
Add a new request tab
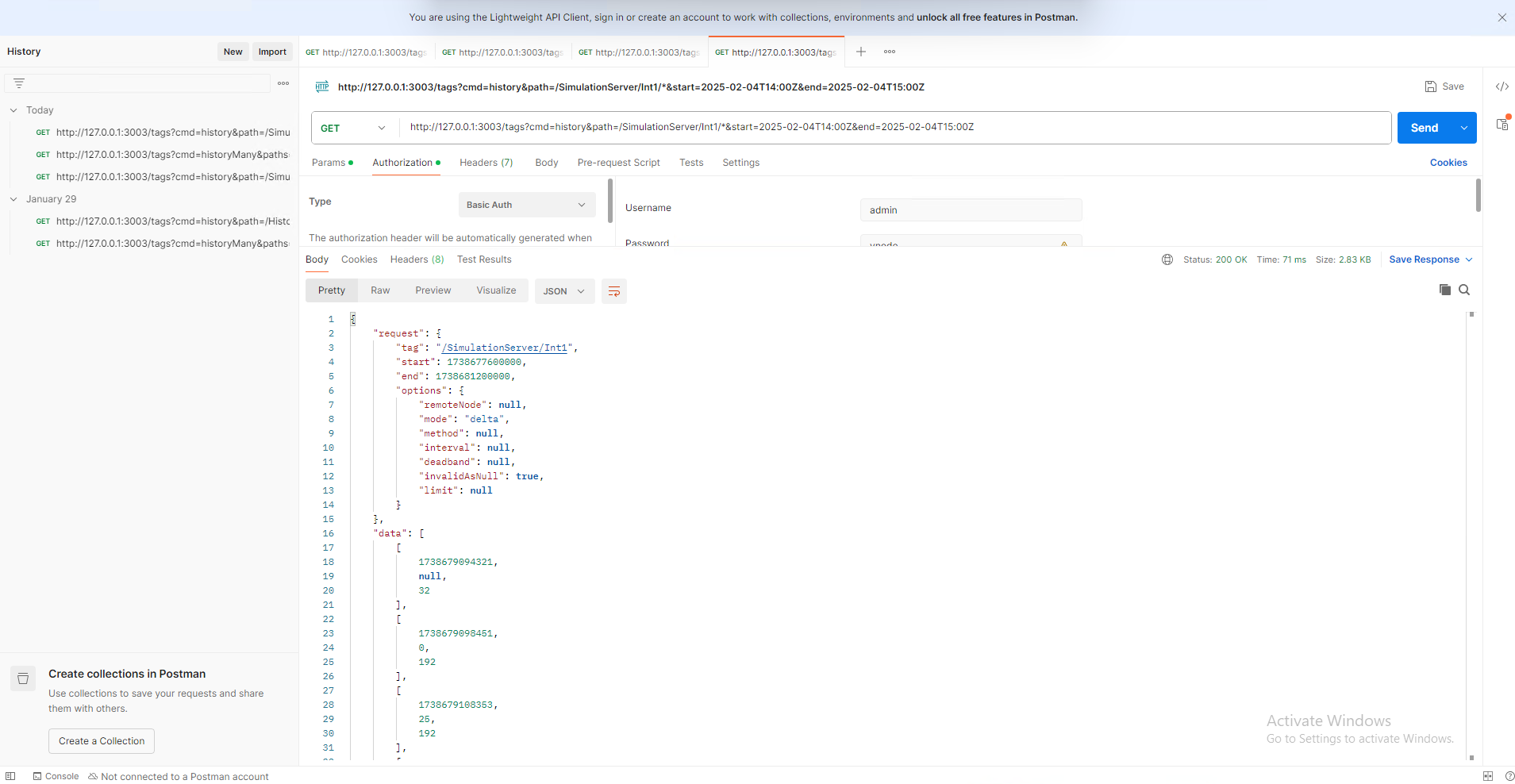[861, 52]
